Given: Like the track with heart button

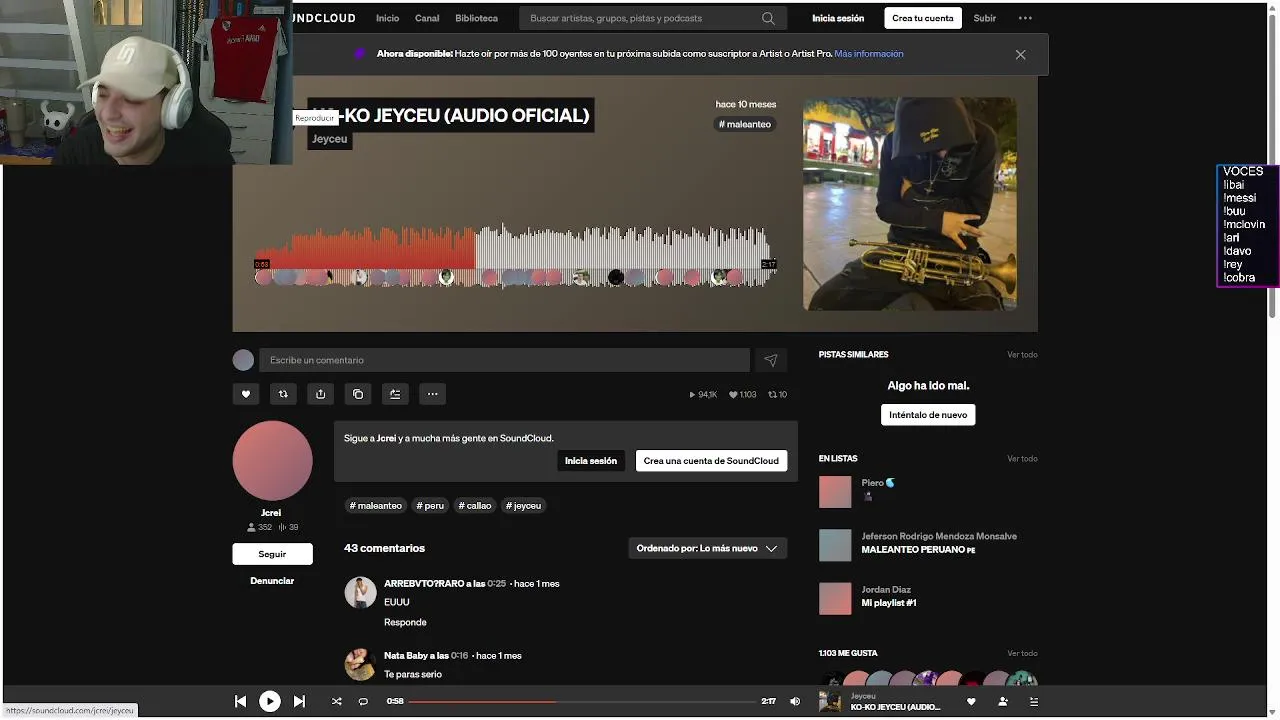Looking at the screenshot, I should [246, 394].
